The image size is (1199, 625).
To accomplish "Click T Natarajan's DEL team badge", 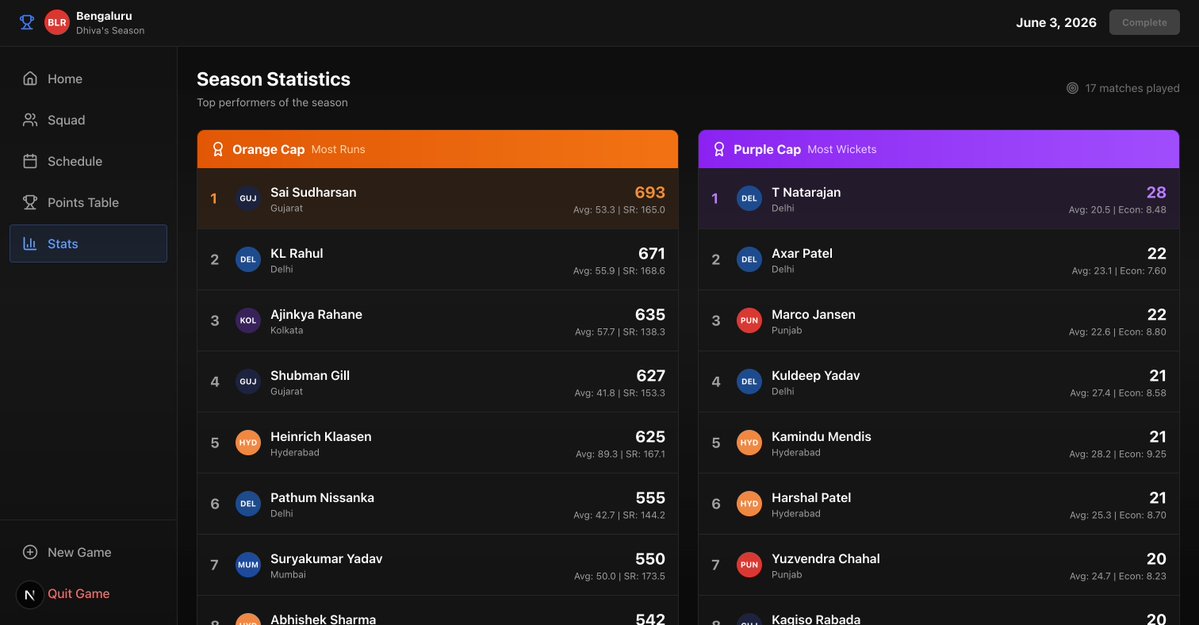I will pyautogui.click(x=749, y=198).
